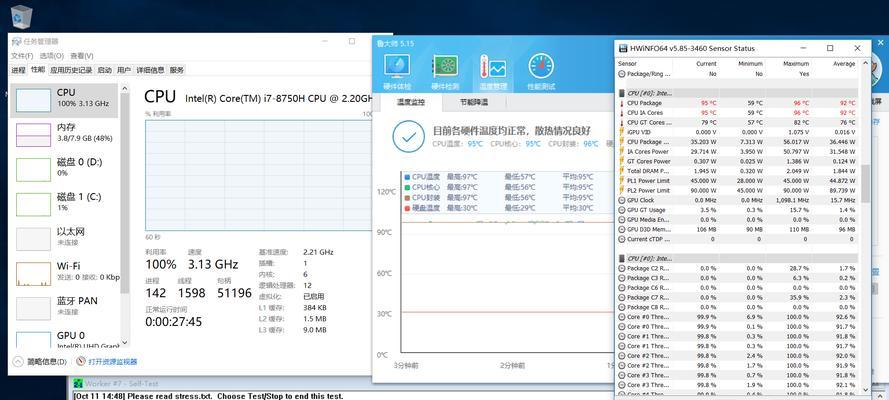Screen dimensions: 889x400
Task: Click GPU GT Usage sensor icon
Action: (x=621, y=210)
